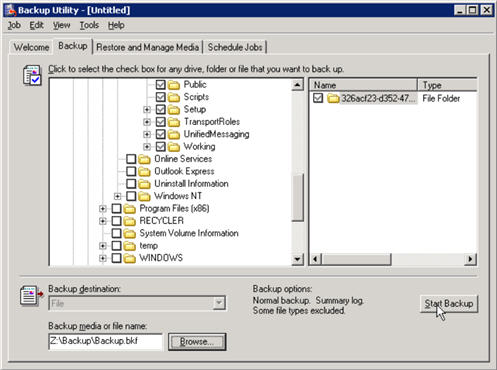Open the Tools menu
This screenshot has width=497, height=370.
89,25
